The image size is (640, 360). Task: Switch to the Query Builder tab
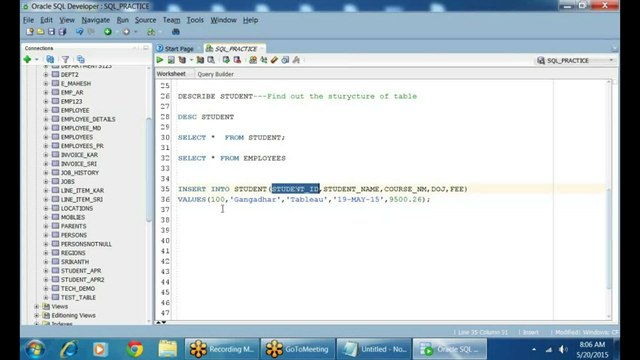[215, 74]
